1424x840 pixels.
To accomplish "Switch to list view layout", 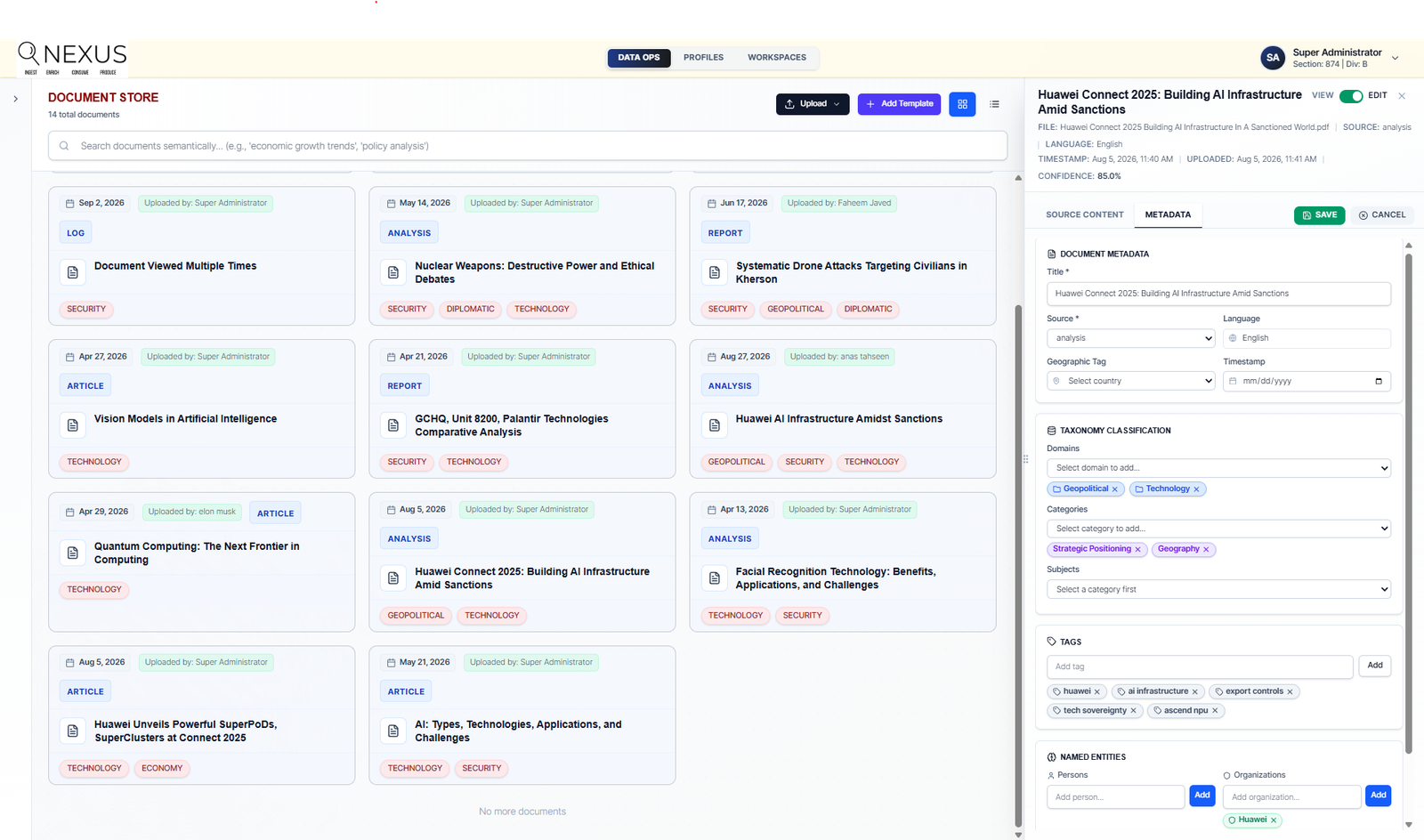I will tap(994, 104).
